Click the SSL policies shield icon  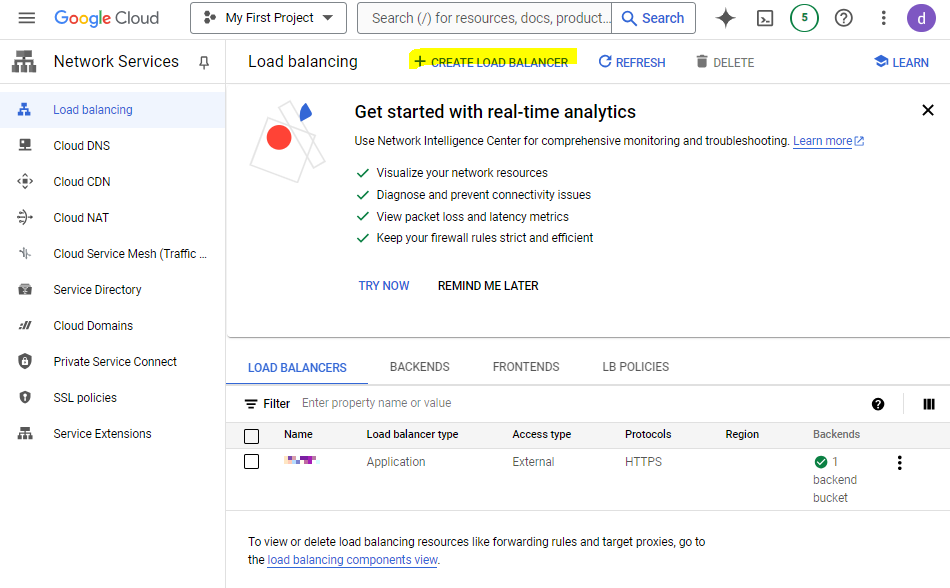click(25, 397)
